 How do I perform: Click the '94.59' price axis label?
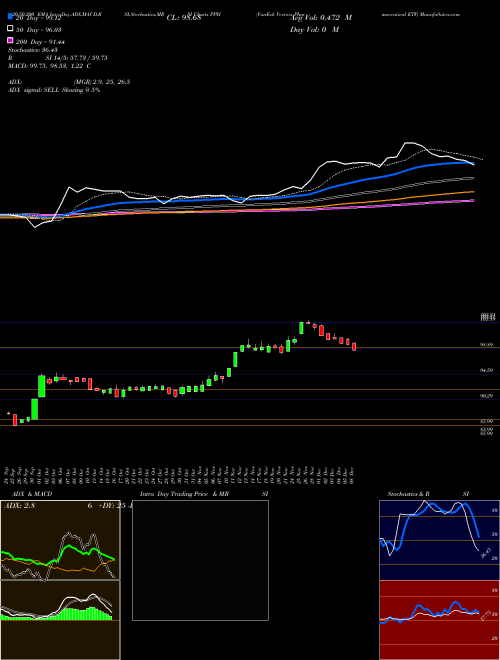[x=487, y=370]
